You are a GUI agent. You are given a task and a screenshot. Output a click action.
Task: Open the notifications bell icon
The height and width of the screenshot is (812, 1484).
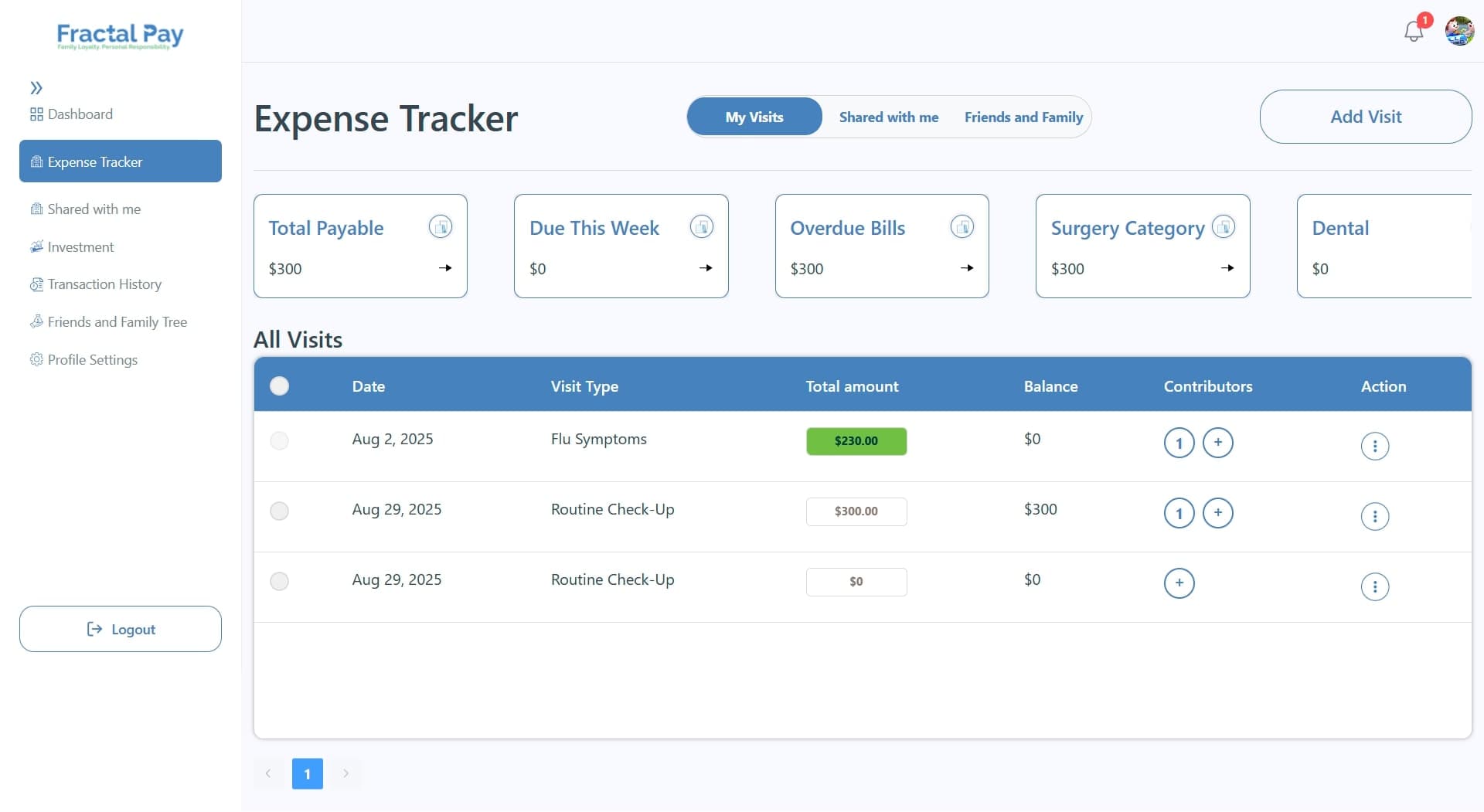point(1413,32)
